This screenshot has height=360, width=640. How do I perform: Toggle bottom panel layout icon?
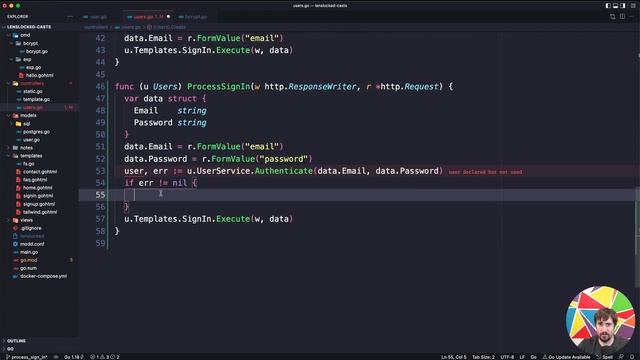[615, 6]
